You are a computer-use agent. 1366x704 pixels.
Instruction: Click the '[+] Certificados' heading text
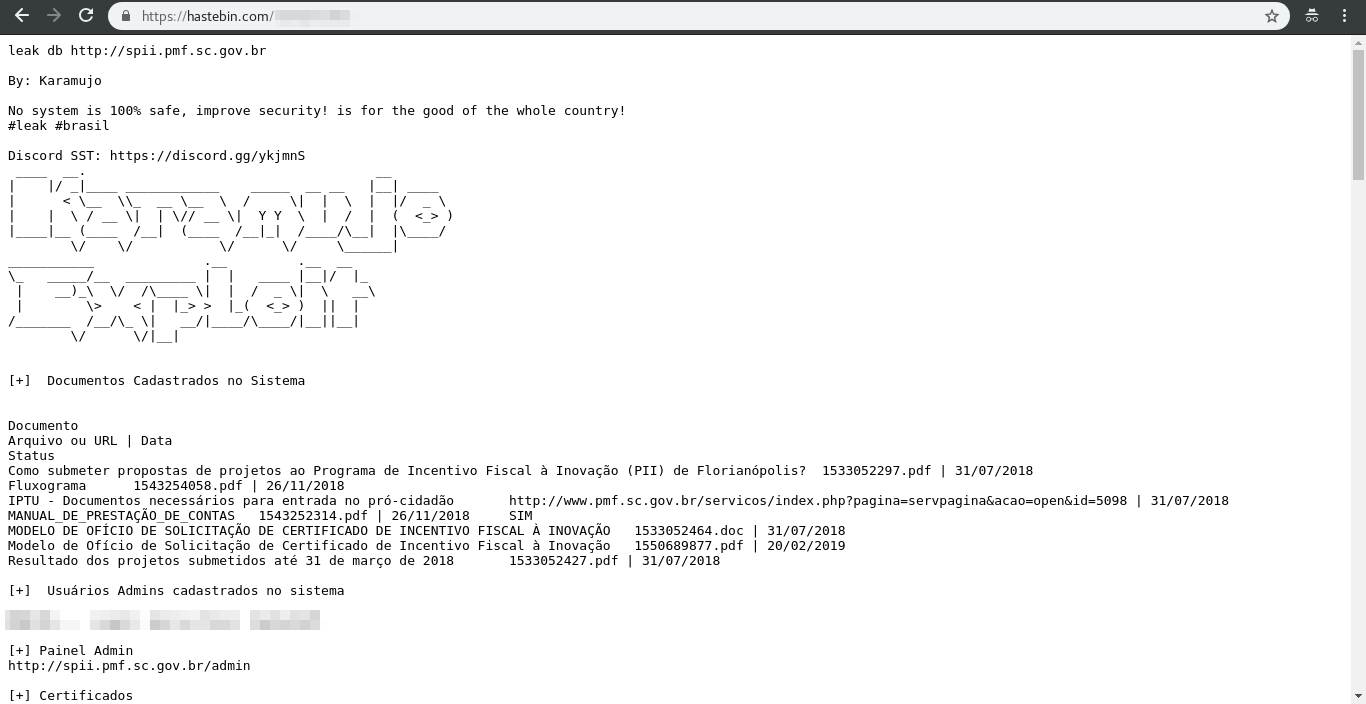[70, 696]
